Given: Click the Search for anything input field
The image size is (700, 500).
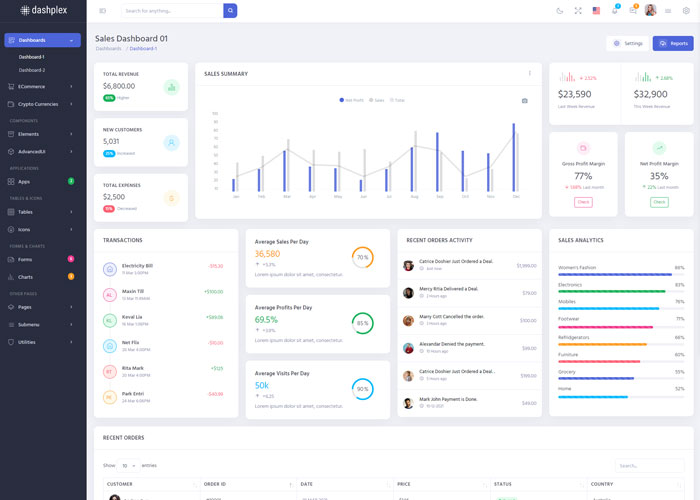Looking at the screenshot, I should point(171,11).
